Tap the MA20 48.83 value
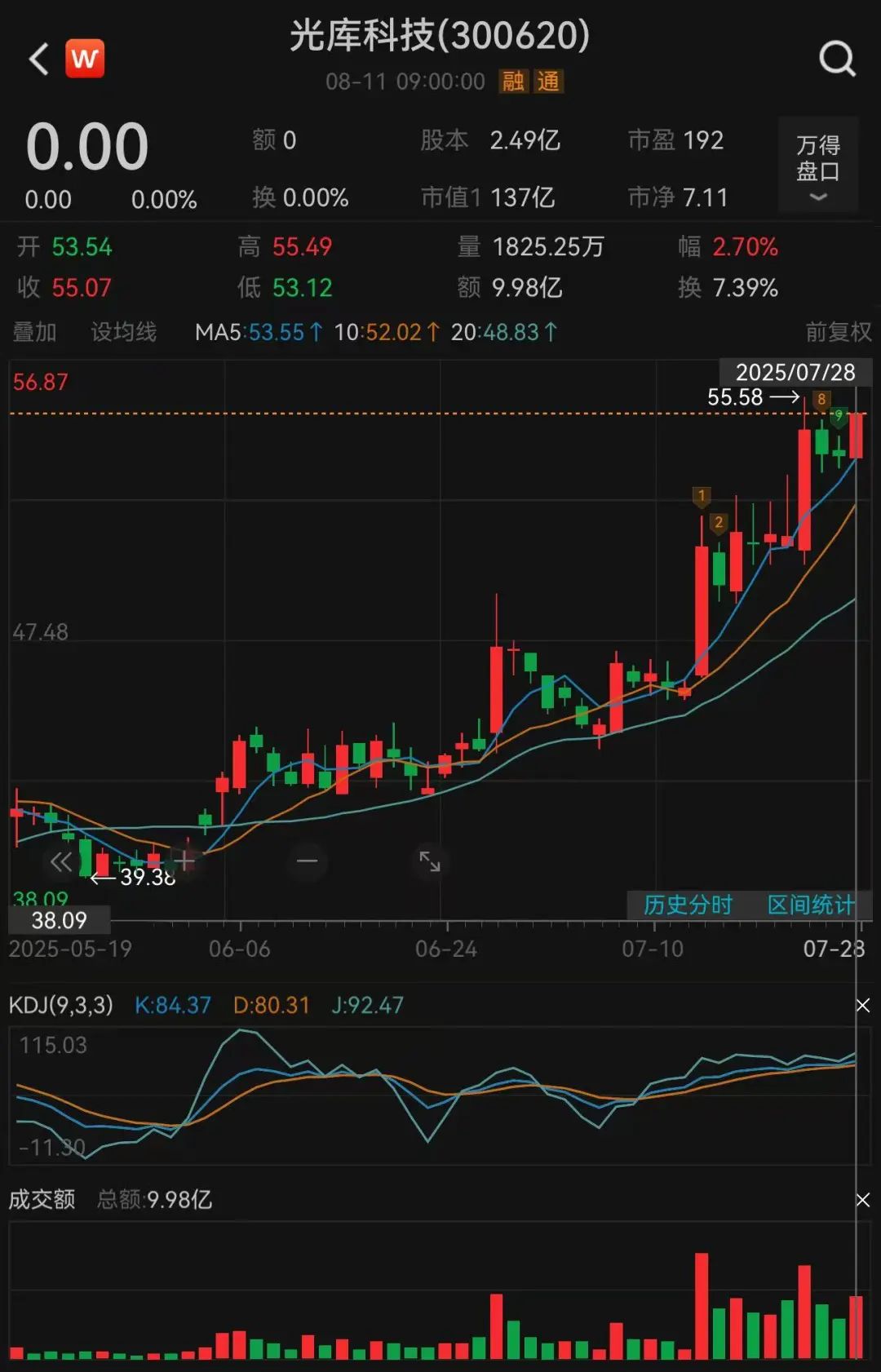Image resolution: width=881 pixels, height=1372 pixels. (504, 332)
